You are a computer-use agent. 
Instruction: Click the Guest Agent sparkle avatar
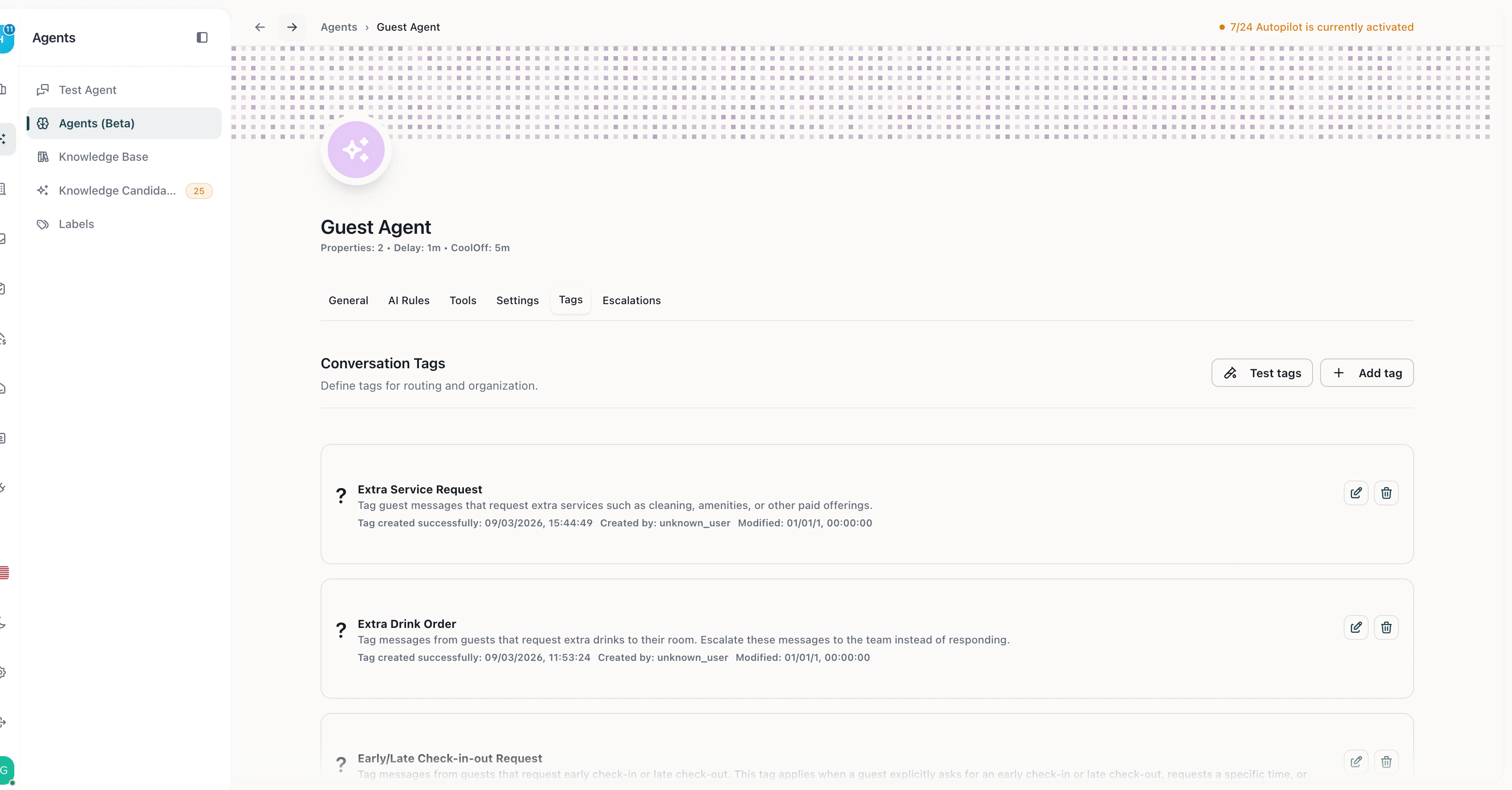pyautogui.click(x=356, y=150)
